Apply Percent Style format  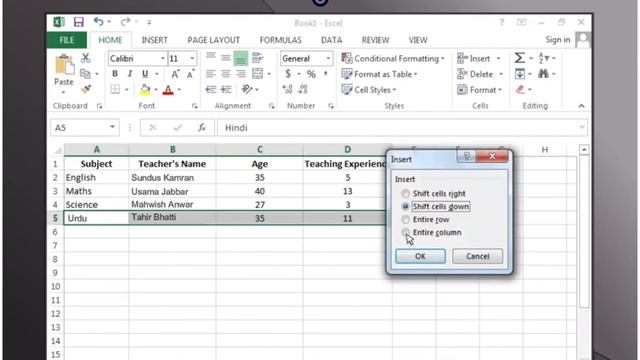point(311,74)
